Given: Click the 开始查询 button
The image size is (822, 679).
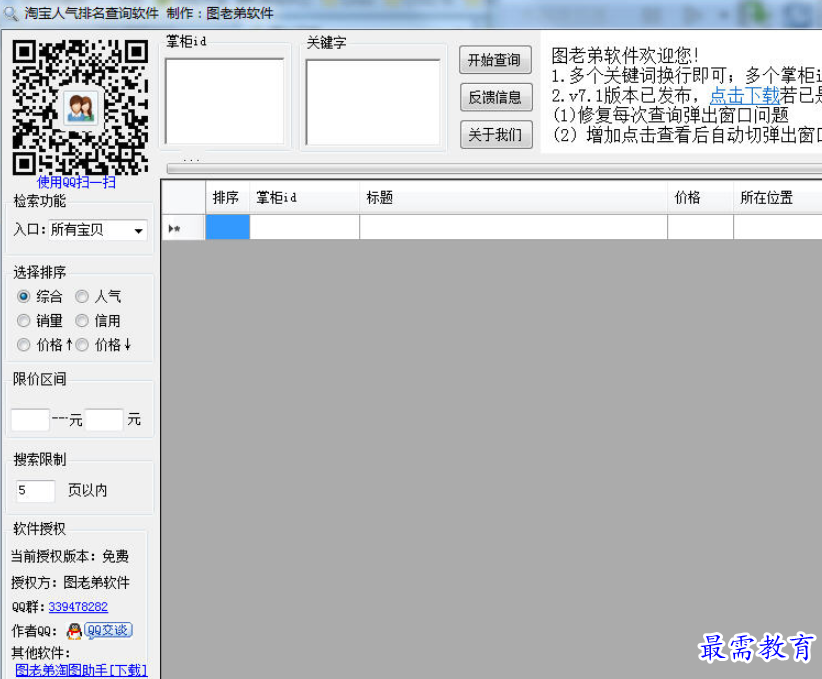Looking at the screenshot, I should (x=495, y=60).
